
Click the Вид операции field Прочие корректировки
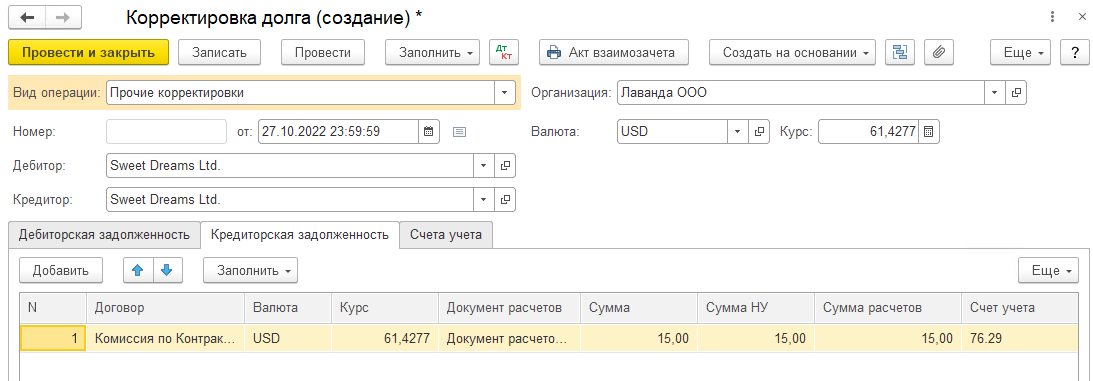(300, 93)
